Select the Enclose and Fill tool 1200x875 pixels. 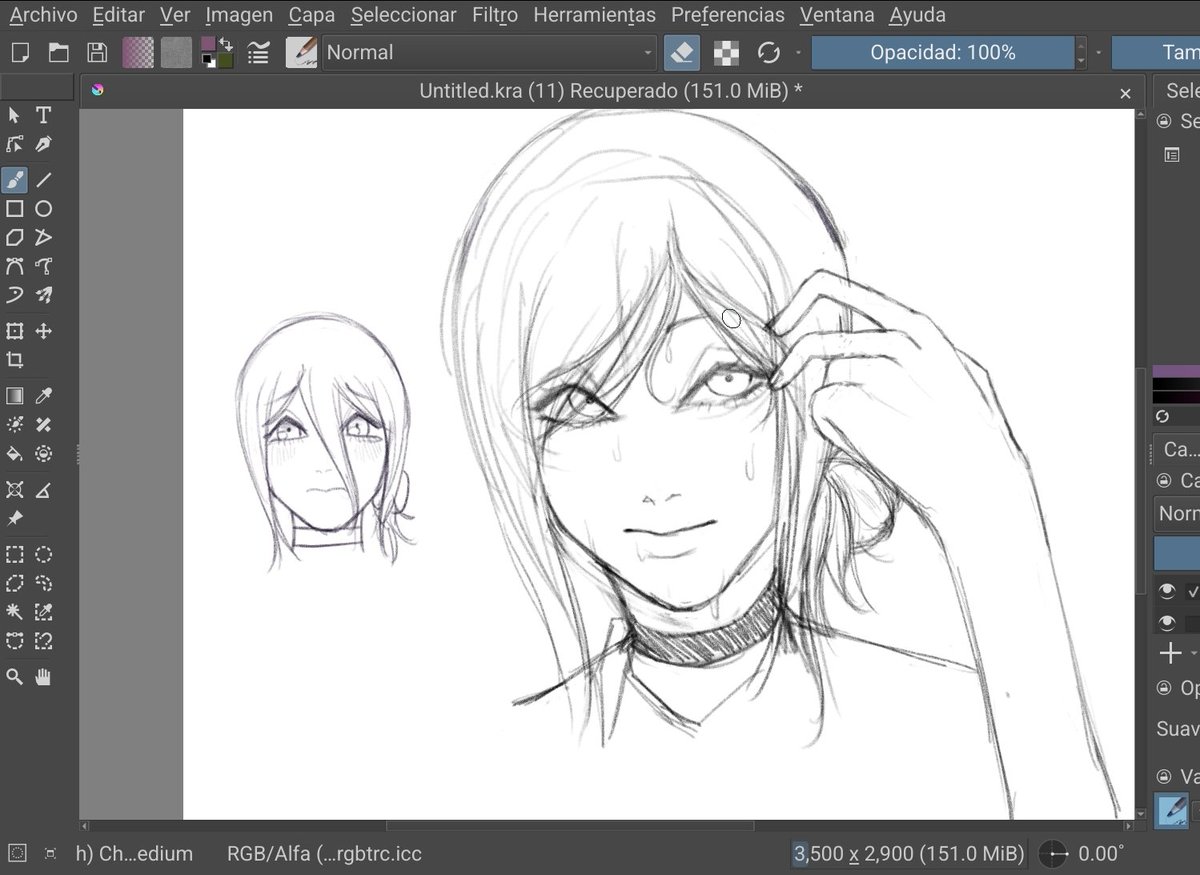click(44, 454)
